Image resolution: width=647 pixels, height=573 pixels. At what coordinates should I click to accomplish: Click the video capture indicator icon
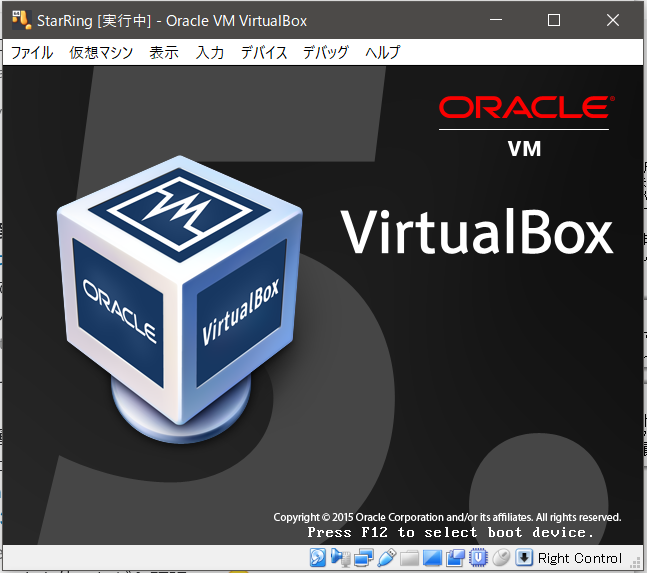click(455, 557)
